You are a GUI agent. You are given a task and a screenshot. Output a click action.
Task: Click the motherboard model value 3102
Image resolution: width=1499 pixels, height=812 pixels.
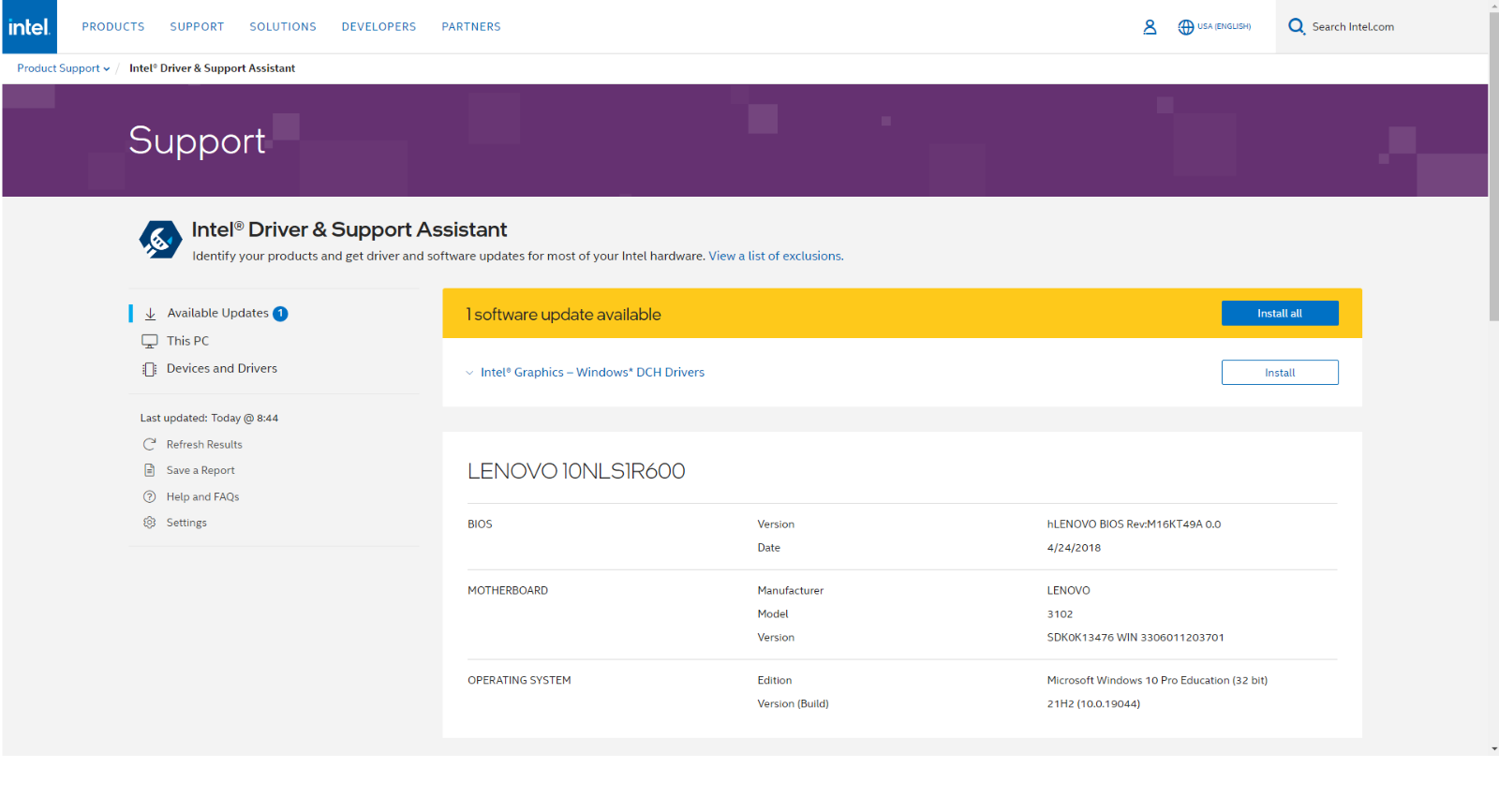(x=1060, y=614)
